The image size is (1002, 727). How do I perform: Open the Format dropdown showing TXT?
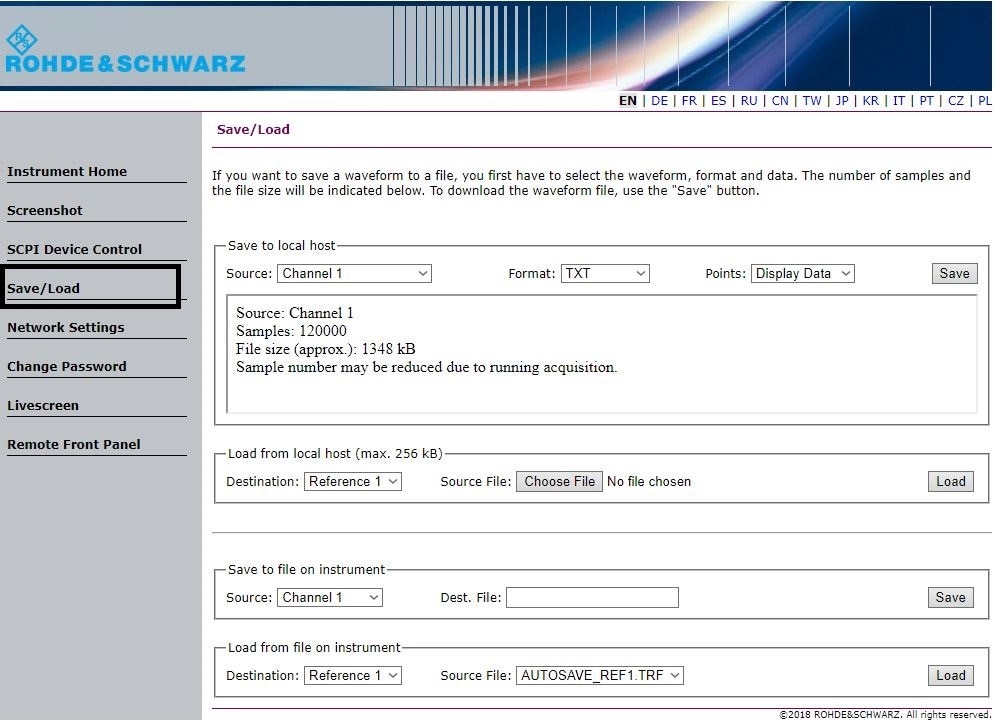(605, 274)
